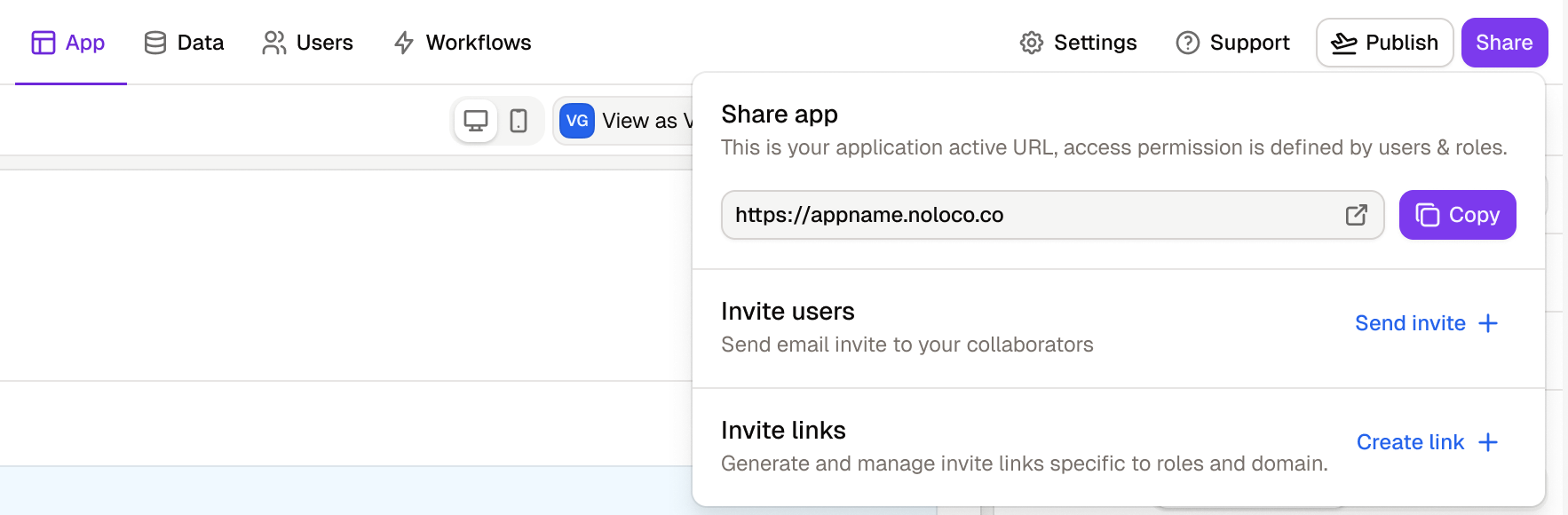This screenshot has height=515, width=1568.
Task: Click the Data database icon
Action: point(155,43)
